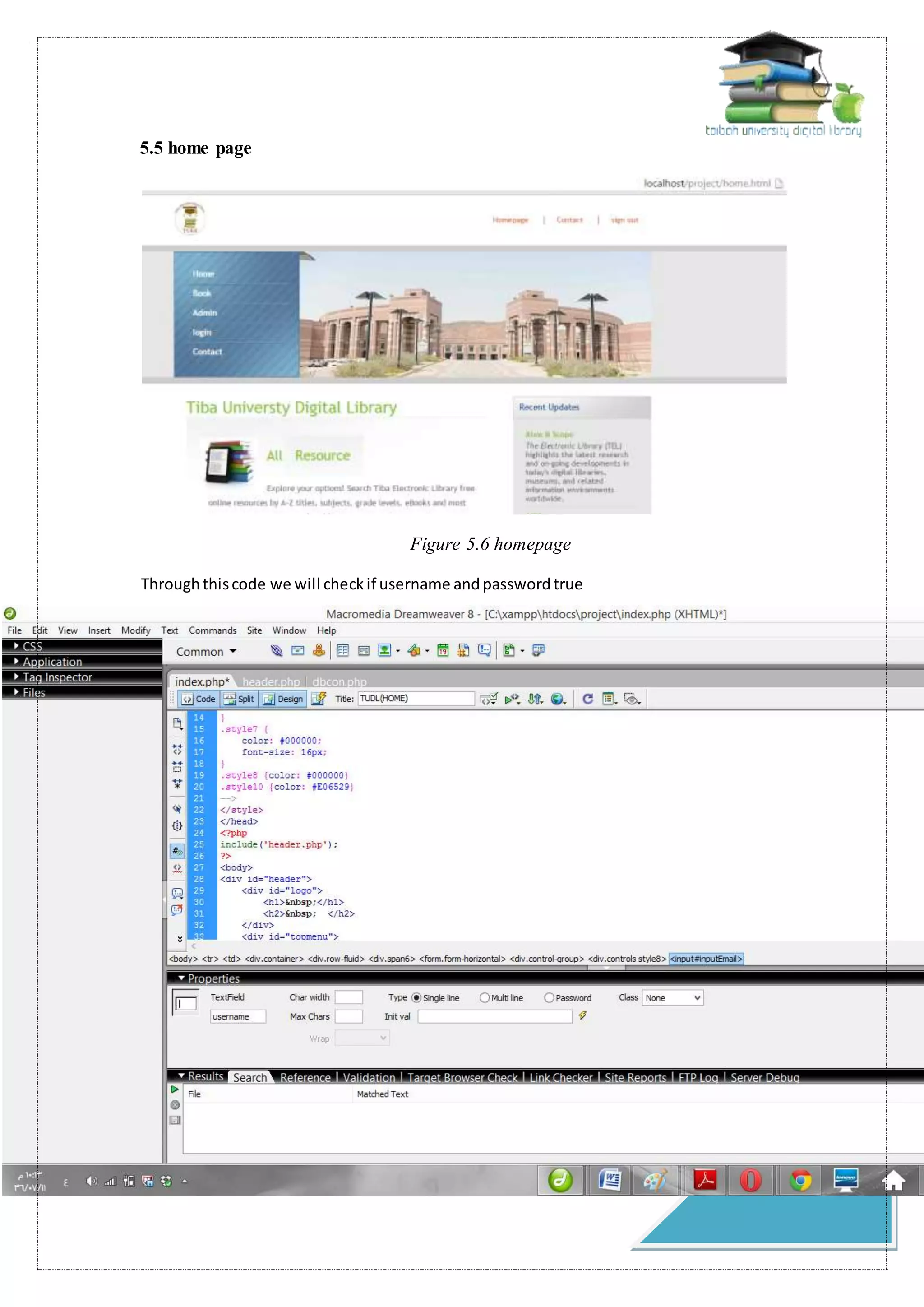Viewport: 924px width, 1307px height.
Task: Collapse the Properties panel
Action: pos(181,978)
